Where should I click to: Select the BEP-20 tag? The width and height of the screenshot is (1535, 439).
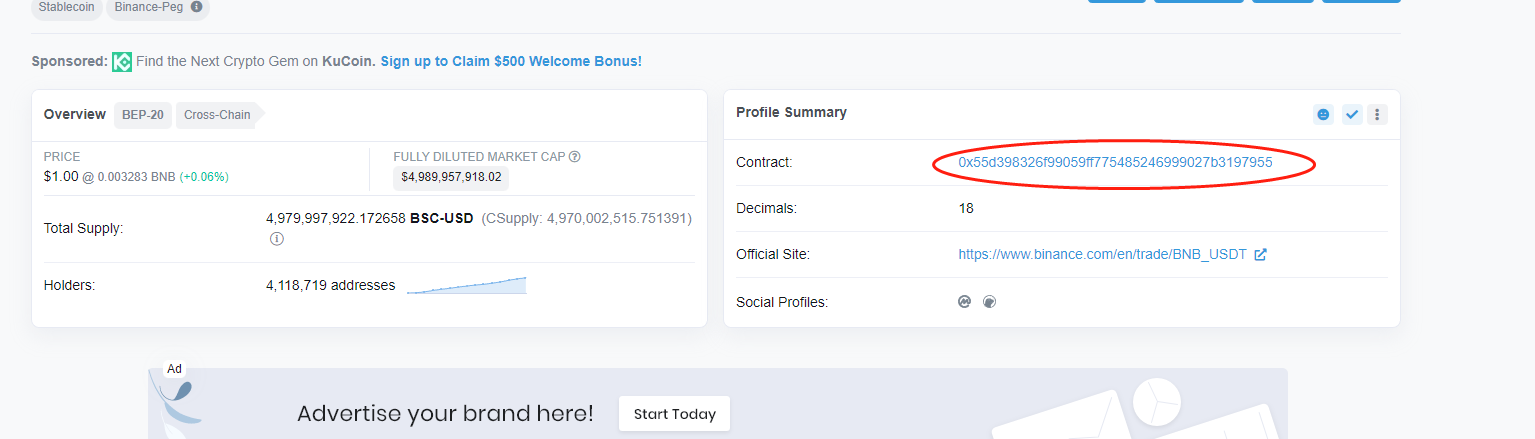pyautogui.click(x=143, y=114)
